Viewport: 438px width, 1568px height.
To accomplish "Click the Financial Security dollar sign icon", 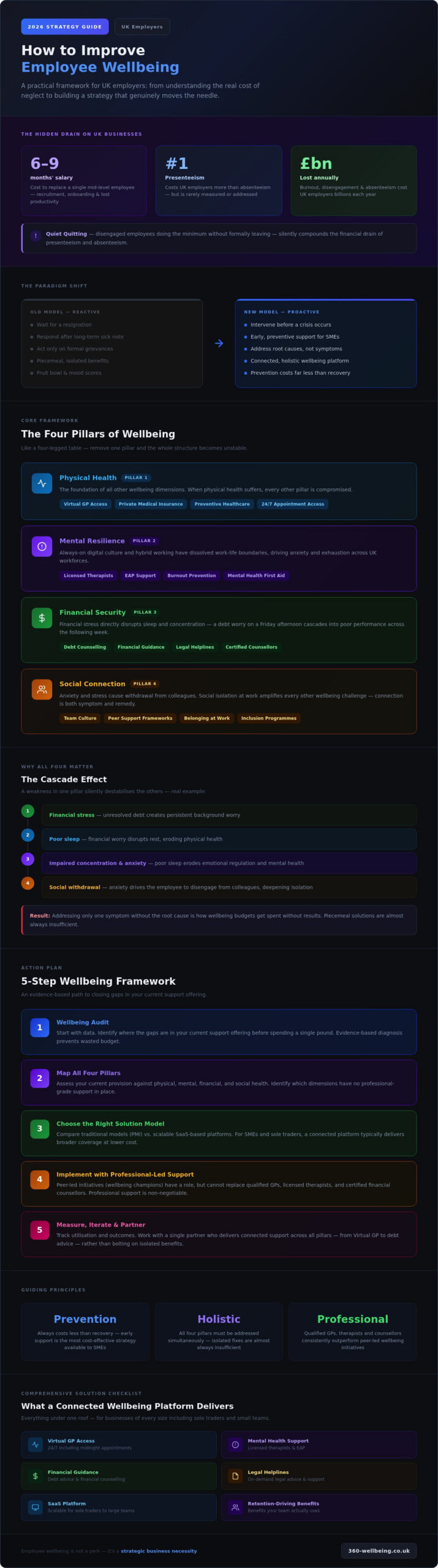I will coord(42,618).
